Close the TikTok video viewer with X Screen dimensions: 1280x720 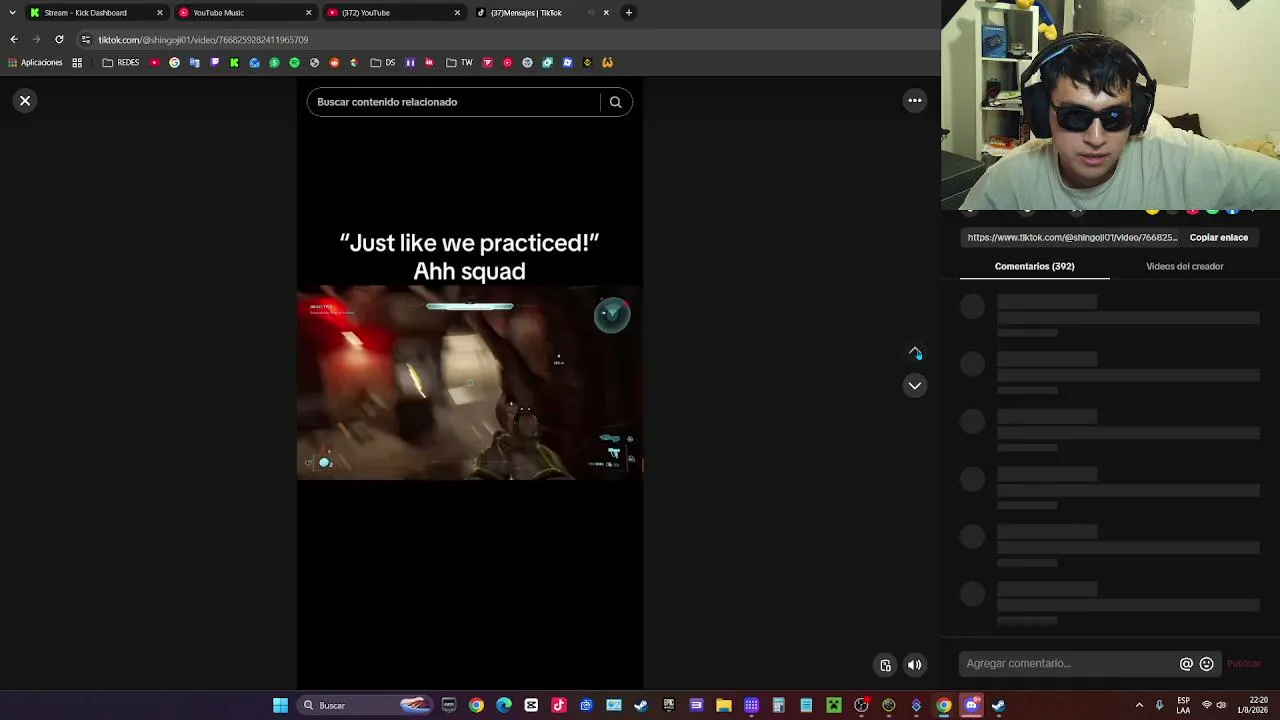pos(25,101)
